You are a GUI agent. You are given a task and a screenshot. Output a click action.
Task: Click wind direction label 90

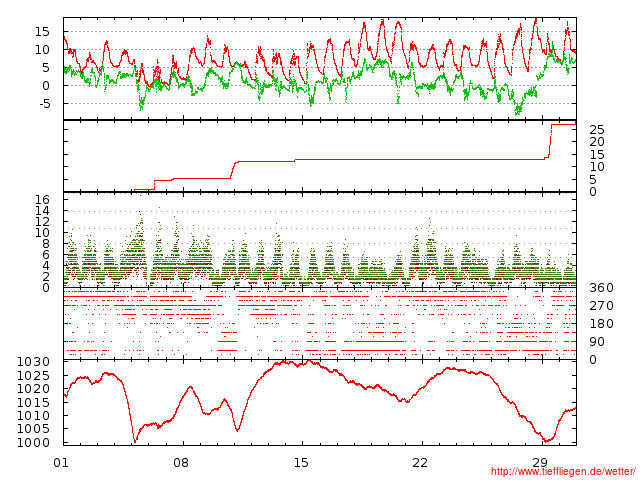(597, 342)
